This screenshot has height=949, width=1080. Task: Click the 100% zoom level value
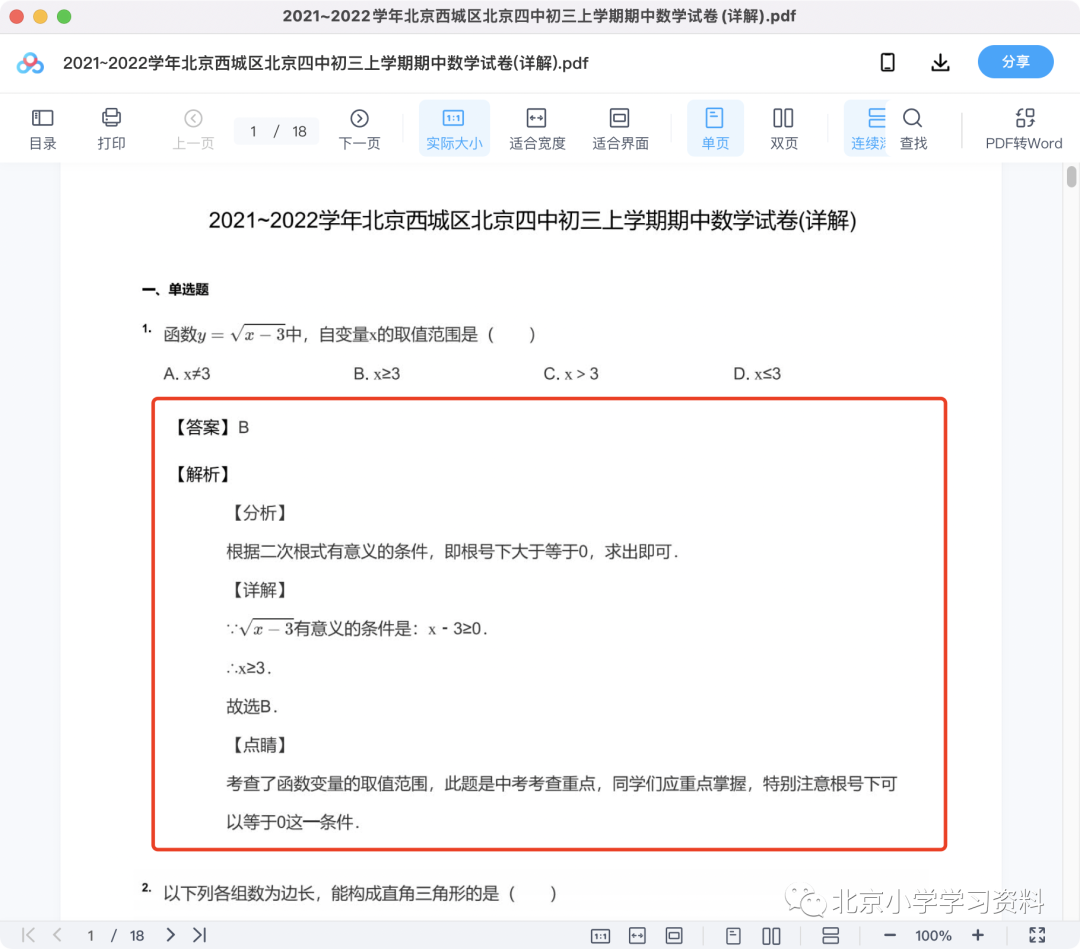[933, 935]
